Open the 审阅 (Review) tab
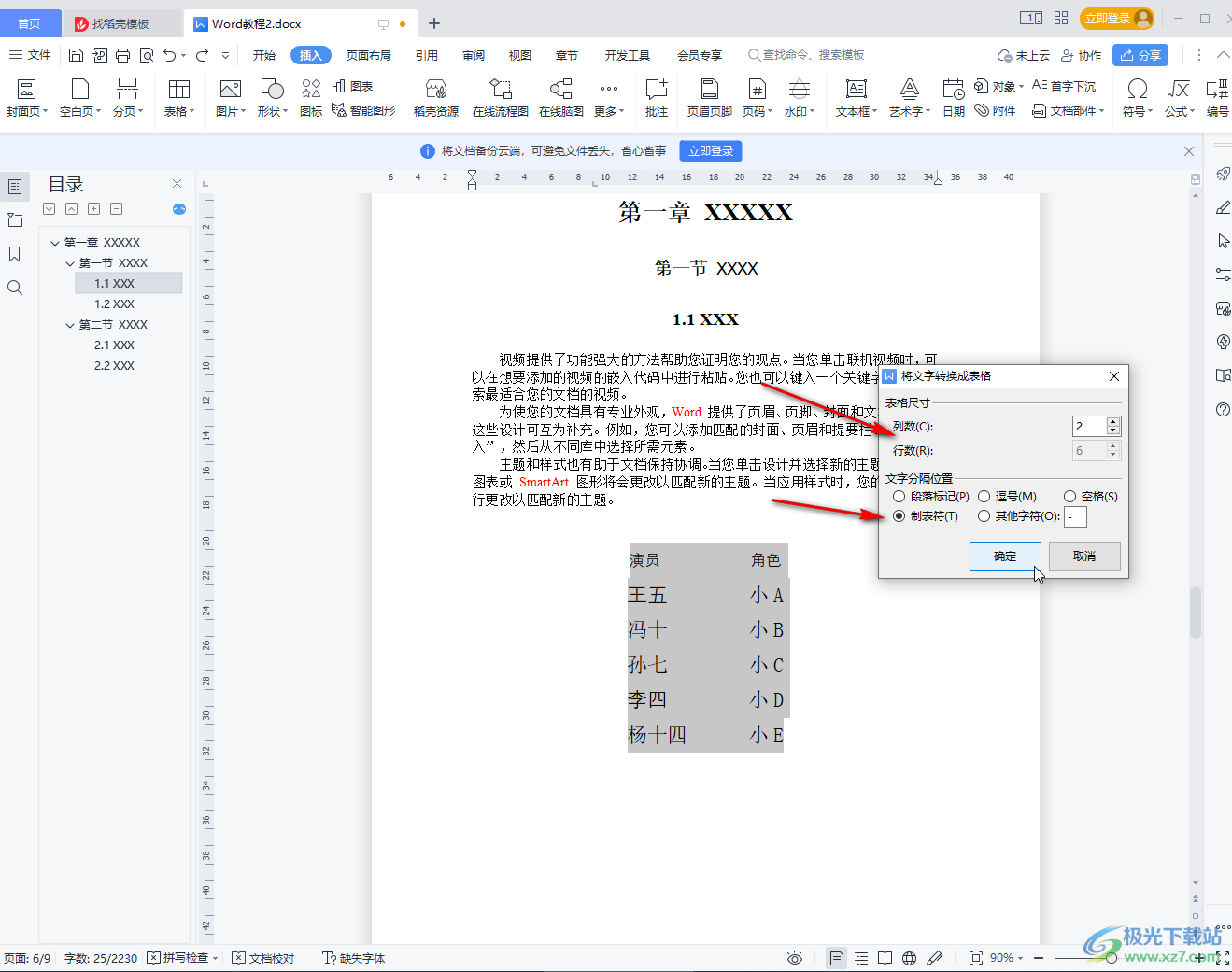 pyautogui.click(x=474, y=55)
